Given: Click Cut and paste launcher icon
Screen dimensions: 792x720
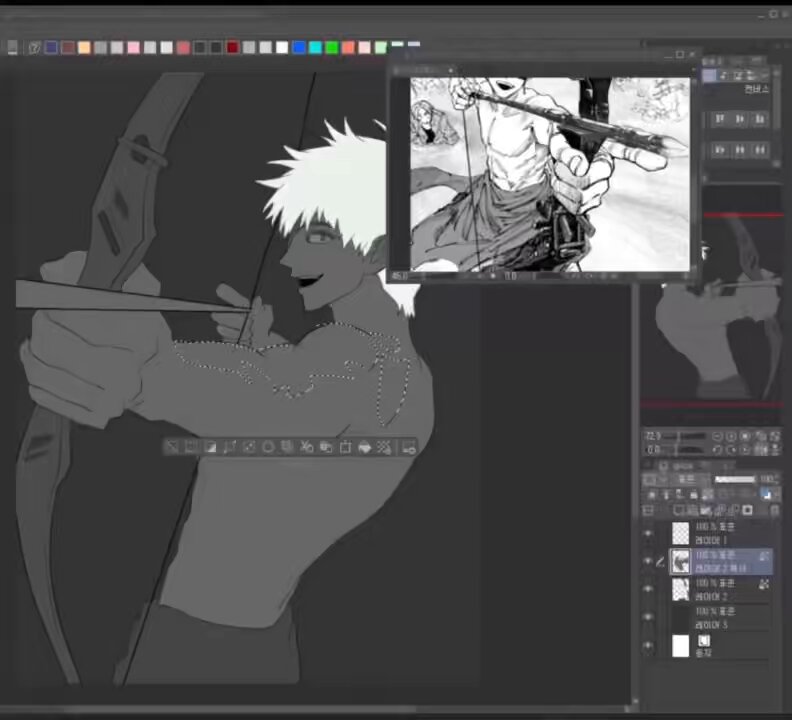Looking at the screenshot, I should pyautogui.click(x=307, y=447).
